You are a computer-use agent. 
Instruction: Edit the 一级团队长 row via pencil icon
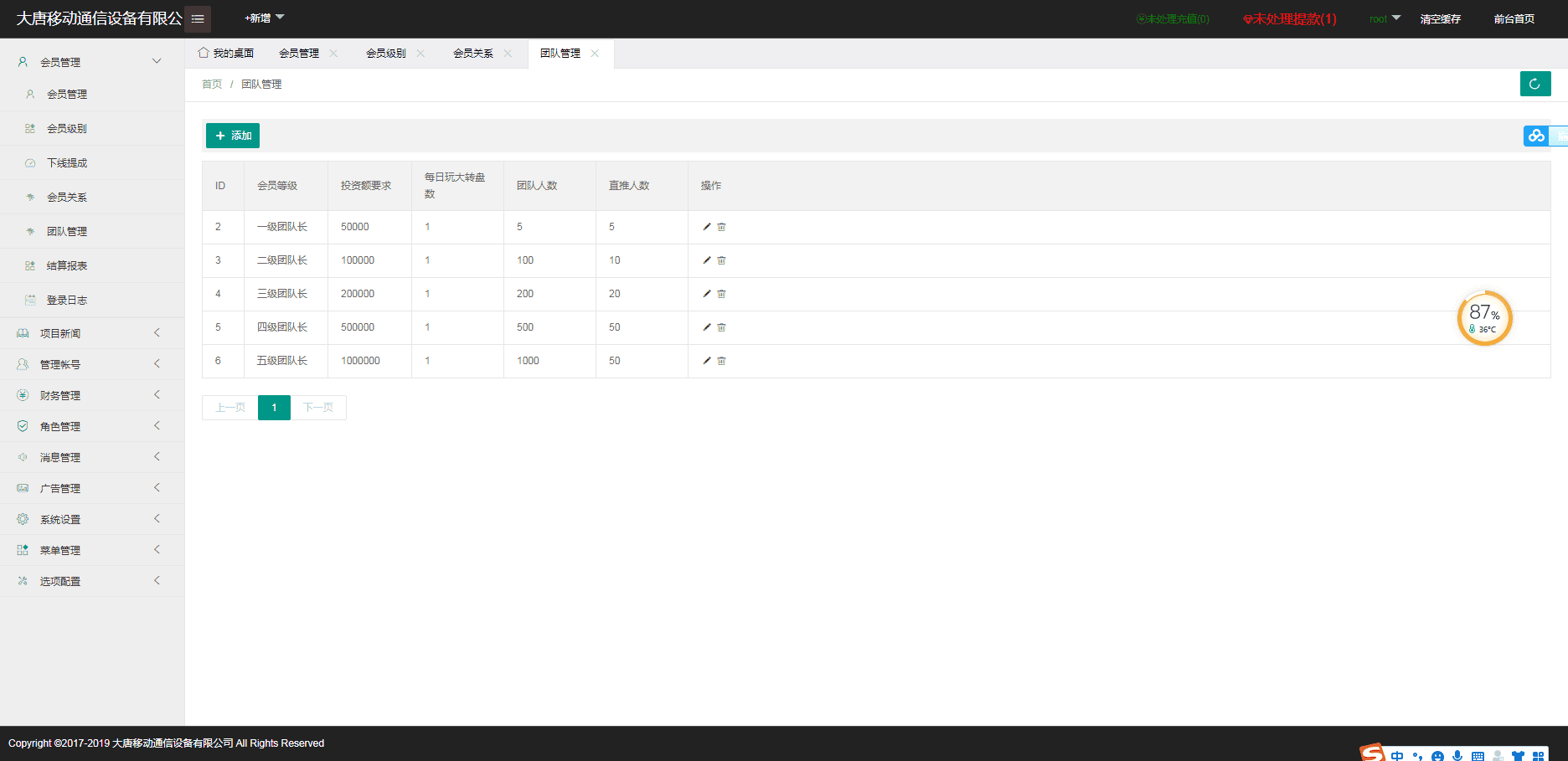707,226
